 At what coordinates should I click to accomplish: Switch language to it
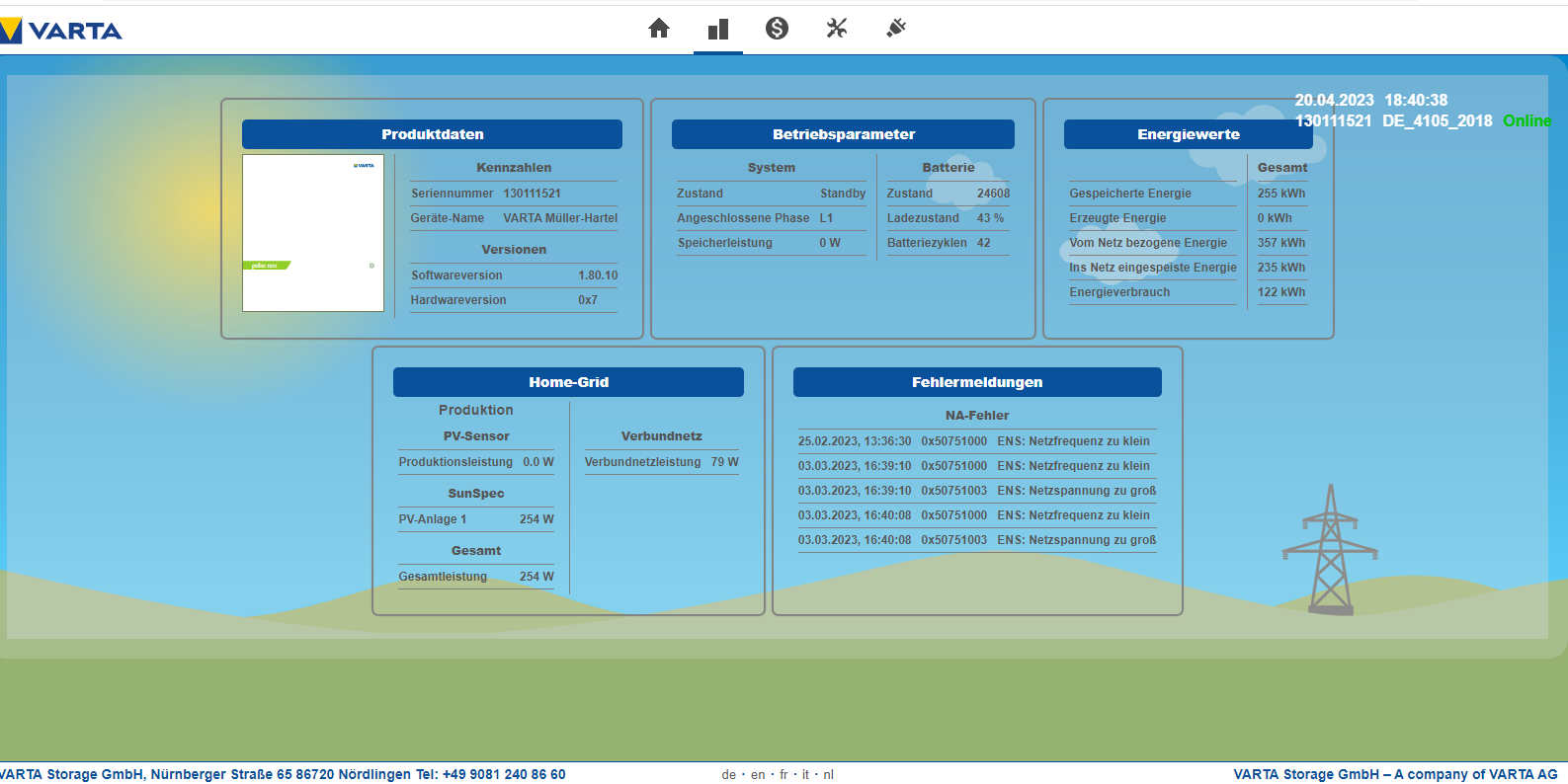click(x=805, y=775)
